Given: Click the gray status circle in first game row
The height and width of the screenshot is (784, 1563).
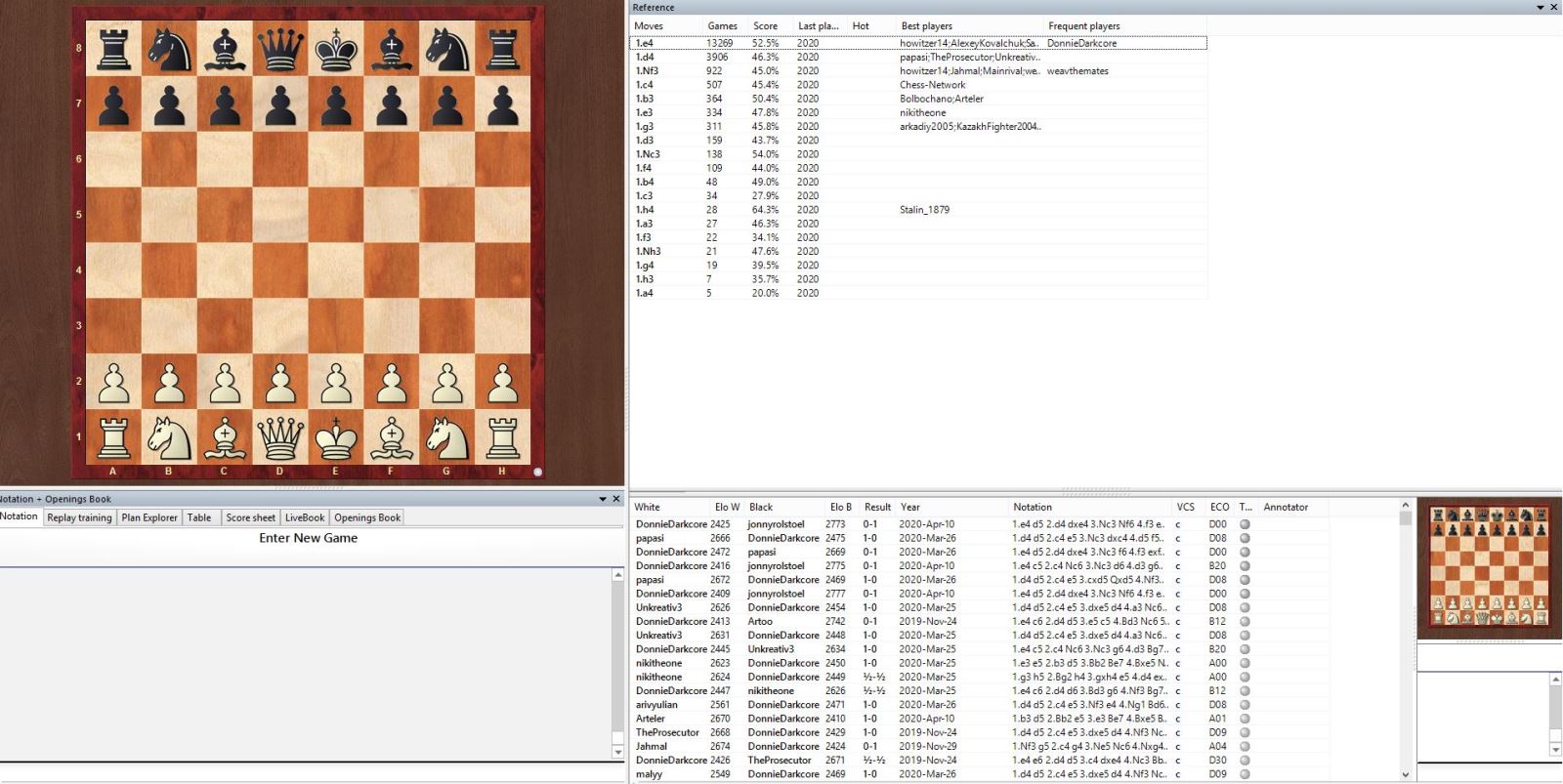Looking at the screenshot, I should coord(1245,524).
